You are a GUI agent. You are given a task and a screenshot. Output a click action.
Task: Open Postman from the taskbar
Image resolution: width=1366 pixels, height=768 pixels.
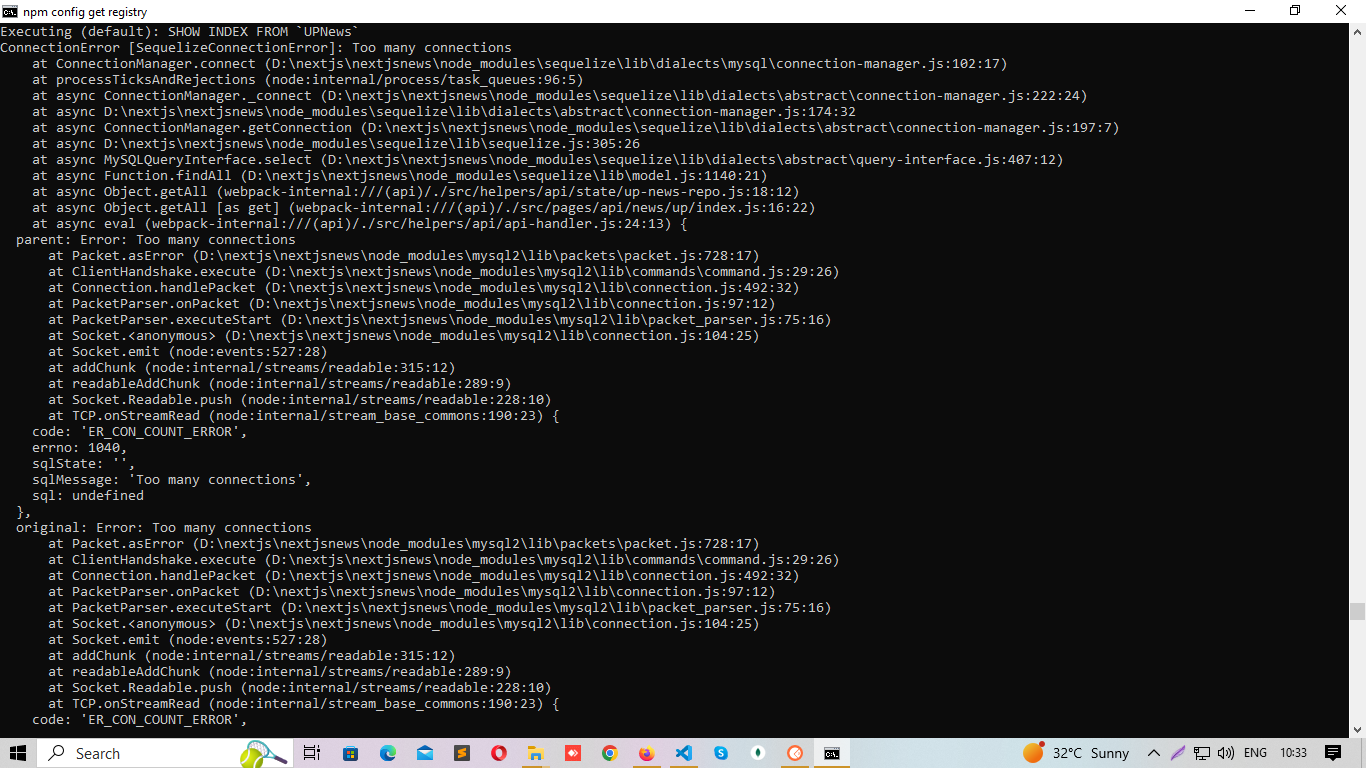coord(794,753)
